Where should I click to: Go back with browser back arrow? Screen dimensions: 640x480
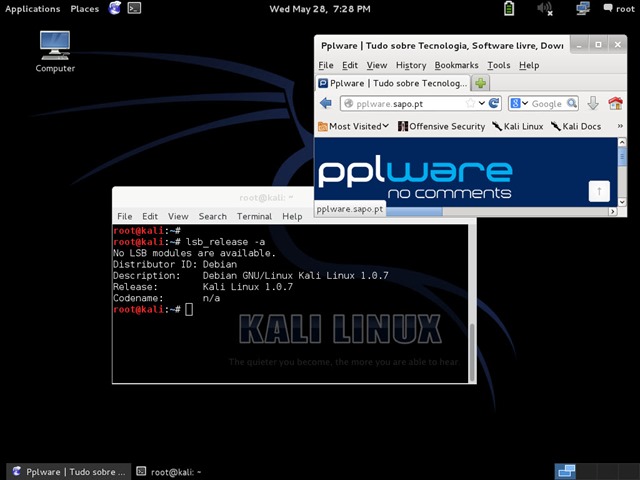326,103
